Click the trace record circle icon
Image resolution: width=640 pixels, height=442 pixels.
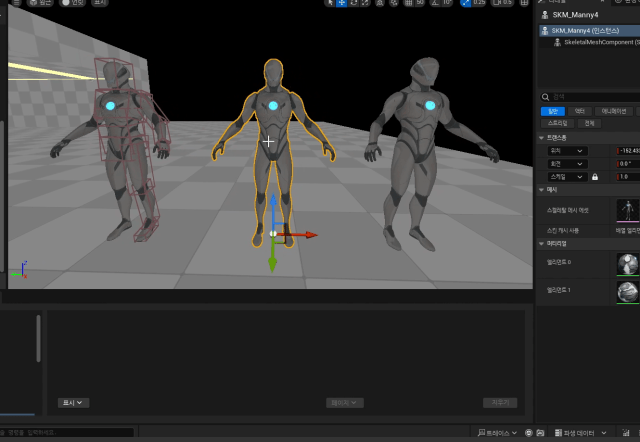(529, 433)
